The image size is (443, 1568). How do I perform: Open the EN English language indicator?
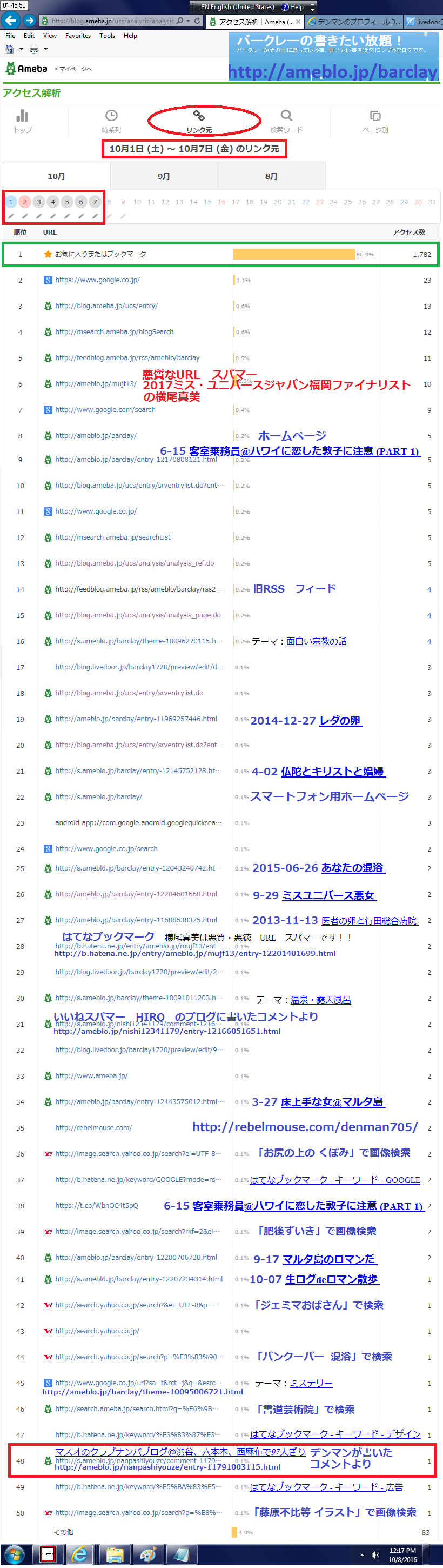(x=238, y=6)
